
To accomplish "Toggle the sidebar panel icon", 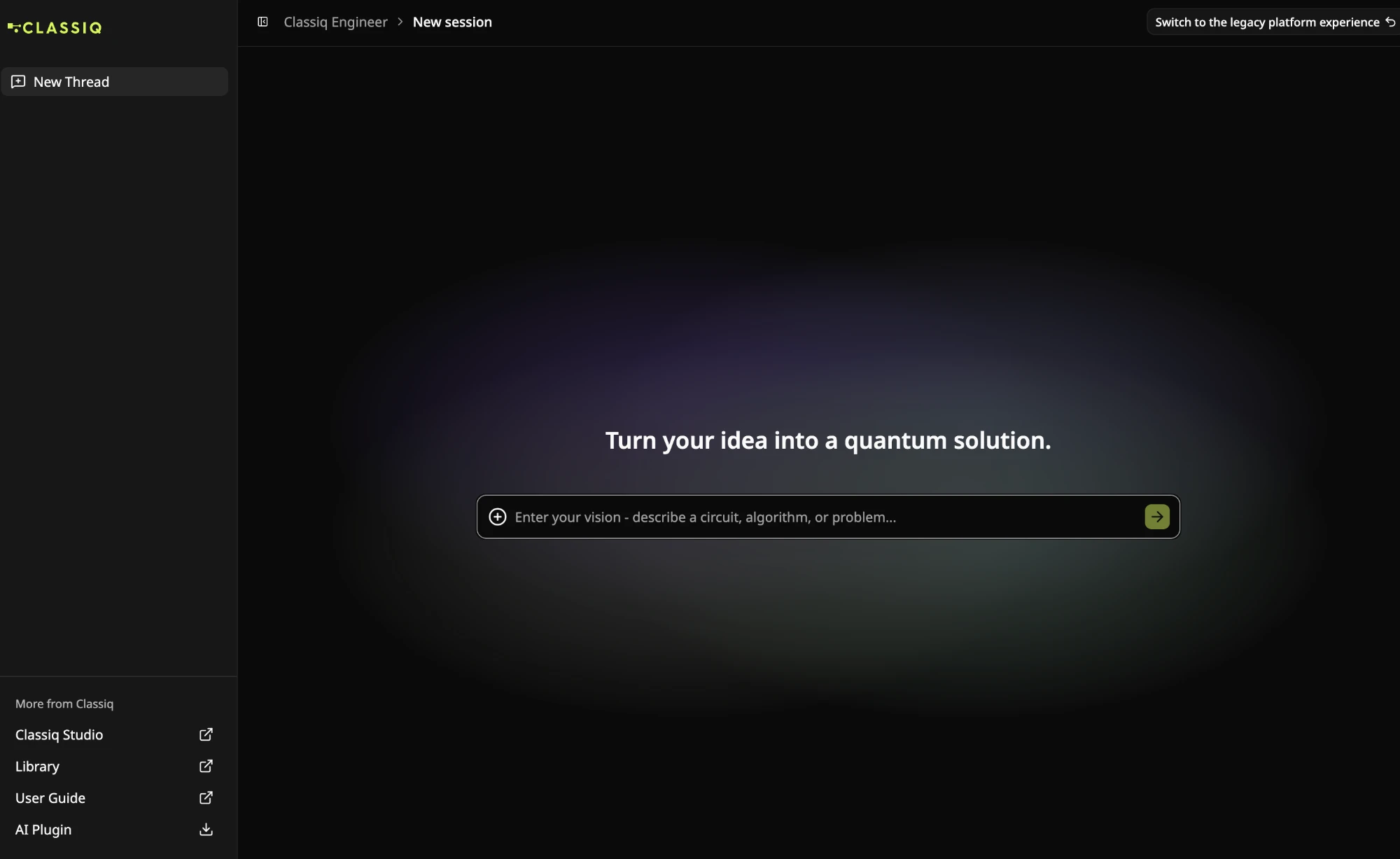I will point(262,22).
